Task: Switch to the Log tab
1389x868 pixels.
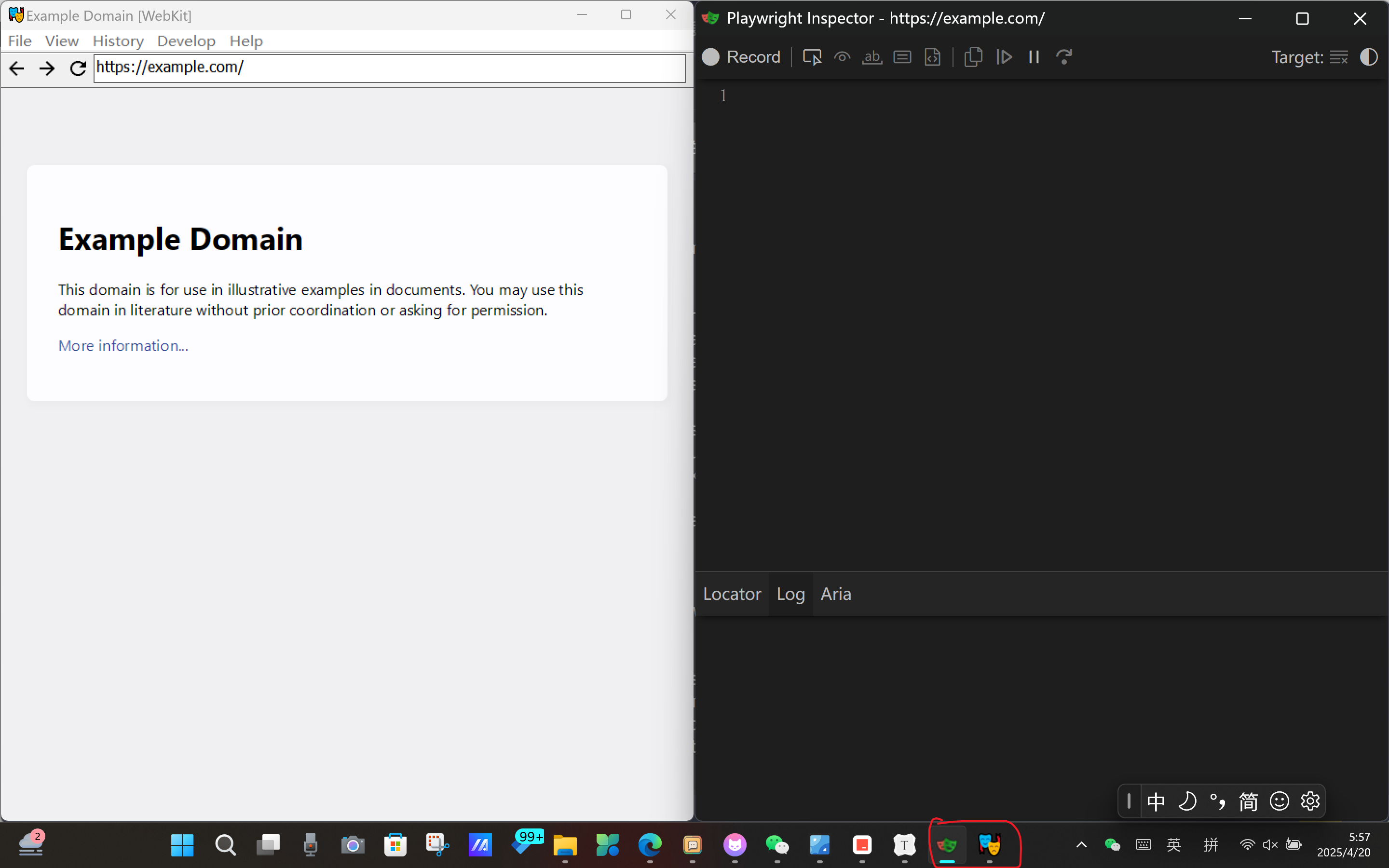Action: (790, 594)
